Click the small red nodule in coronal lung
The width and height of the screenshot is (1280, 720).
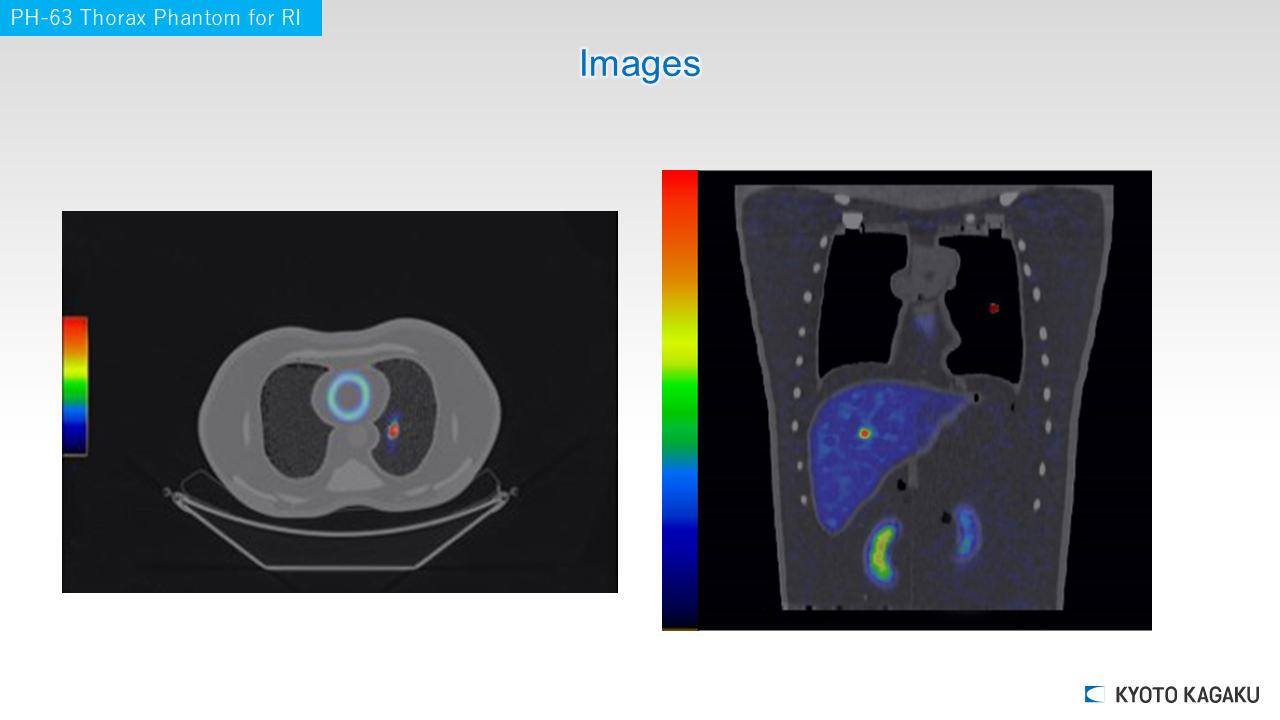coord(994,308)
